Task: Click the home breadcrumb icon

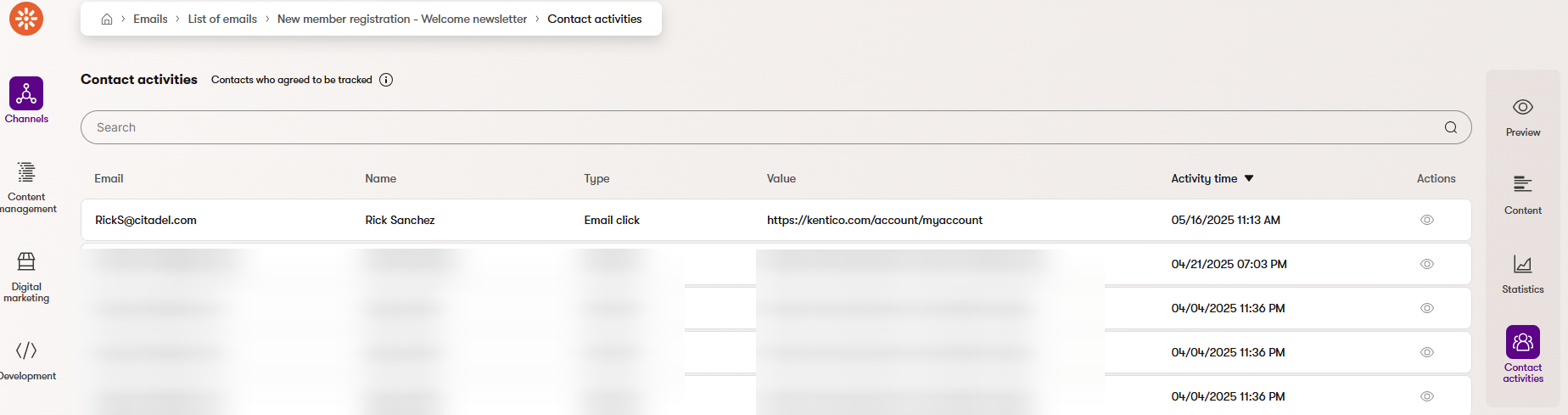Action: tap(107, 20)
